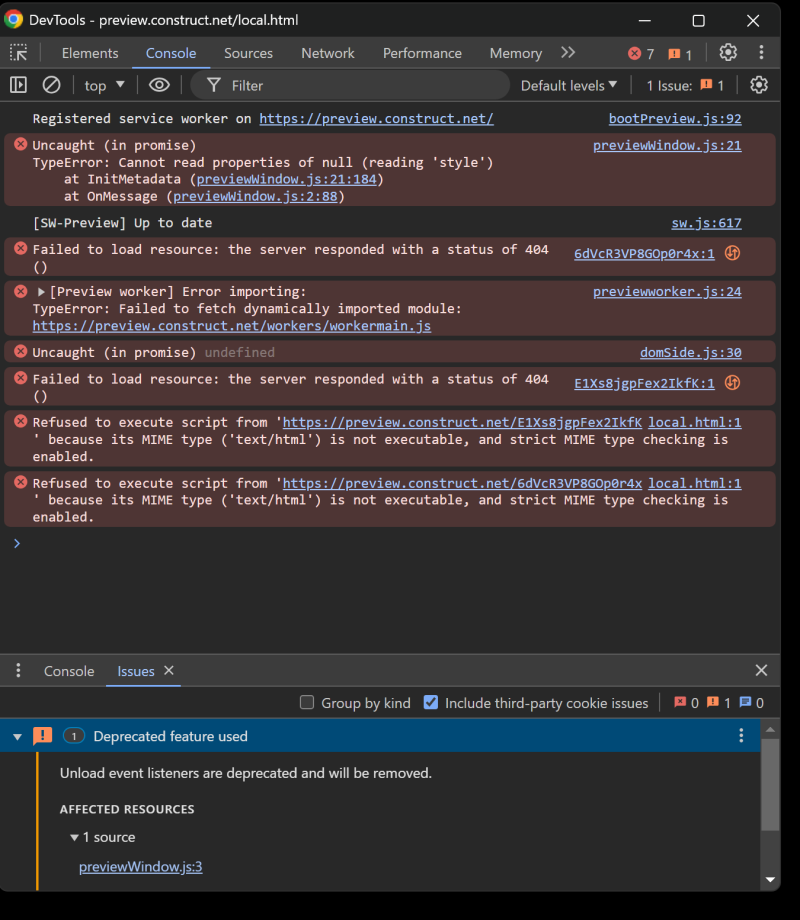Viewport: 800px width, 920px height.
Task: Collapse the Deprecated feature used issue
Action: click(x=17, y=736)
